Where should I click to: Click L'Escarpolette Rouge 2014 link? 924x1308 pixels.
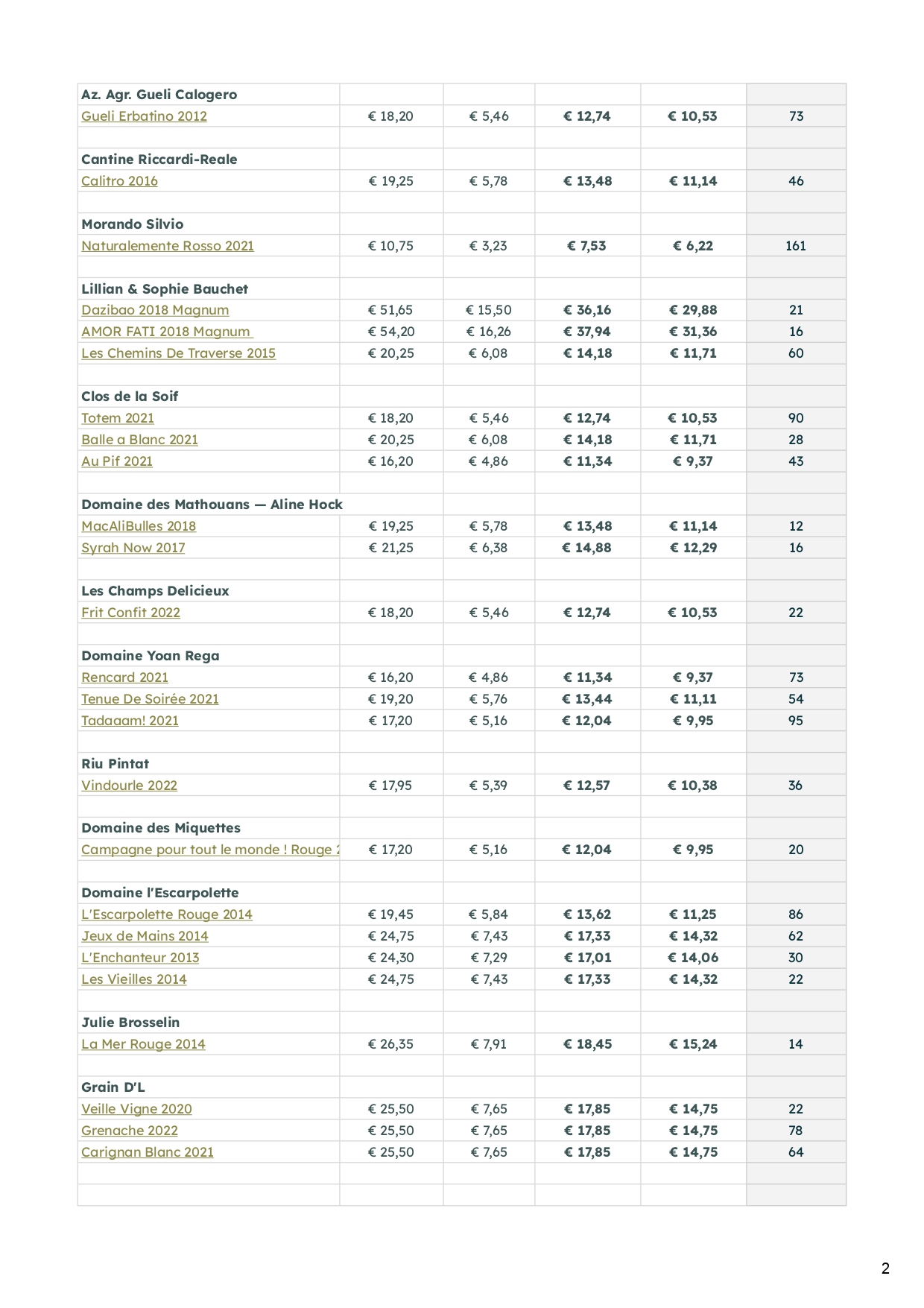click(167, 914)
